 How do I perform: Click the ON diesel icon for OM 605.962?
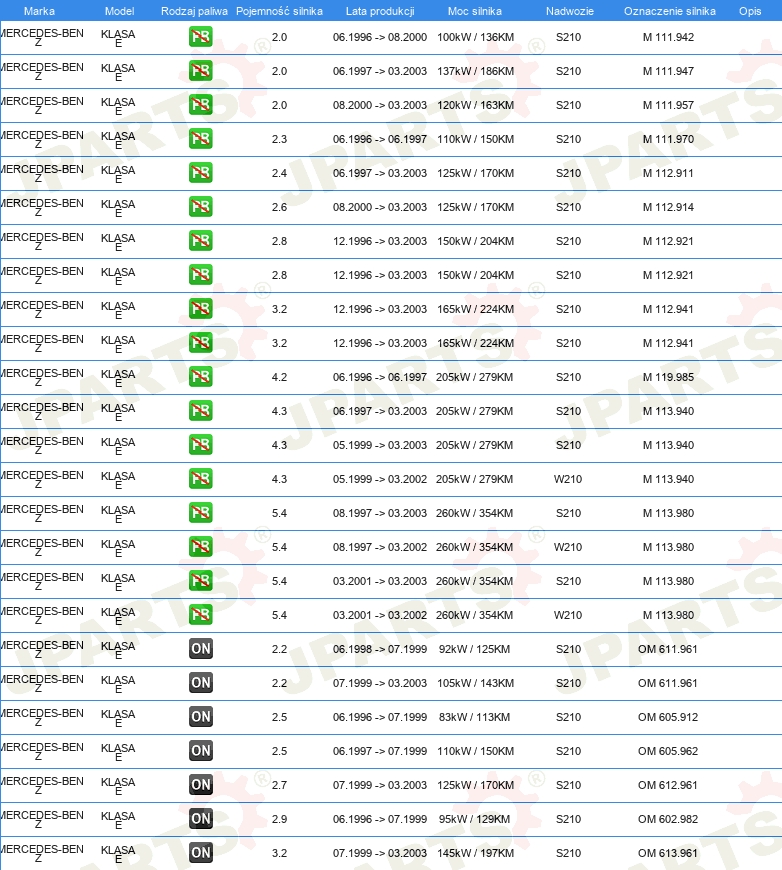coord(200,751)
